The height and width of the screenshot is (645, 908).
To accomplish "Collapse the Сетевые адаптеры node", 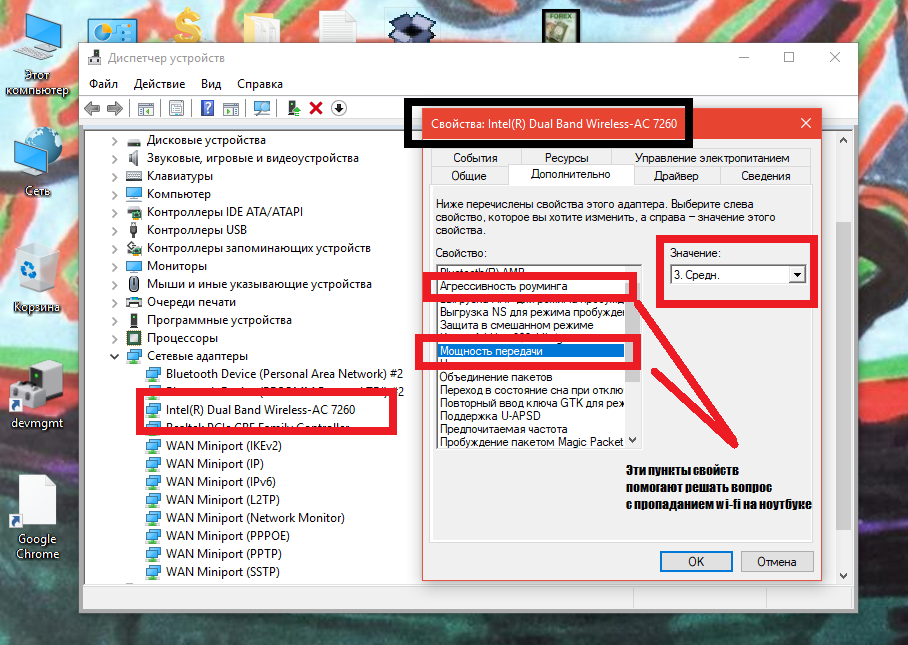I will click(x=114, y=357).
